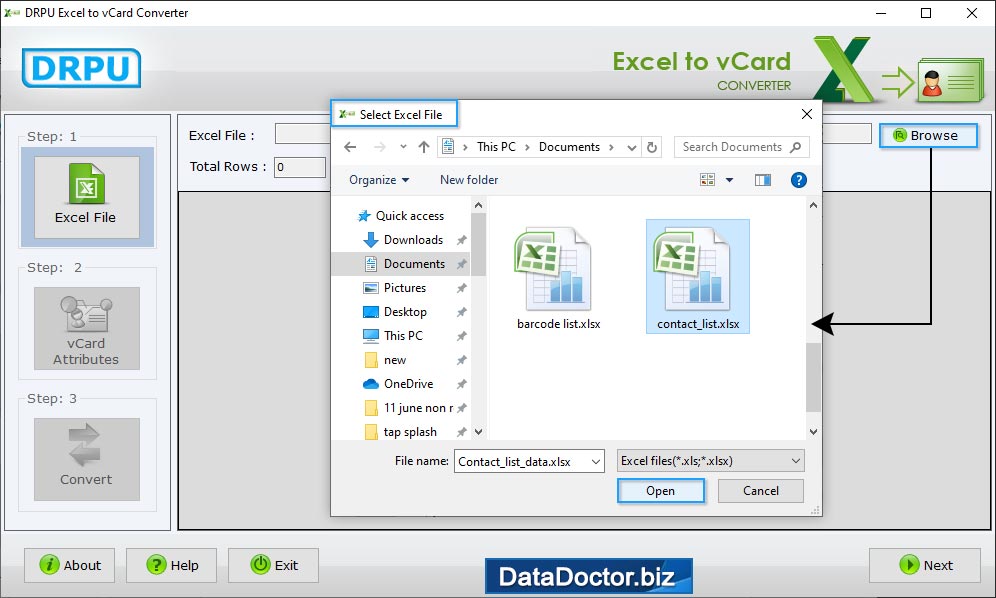Click the Downloads arrow icon in sidebar
This screenshot has height=598, width=996.
click(370, 240)
